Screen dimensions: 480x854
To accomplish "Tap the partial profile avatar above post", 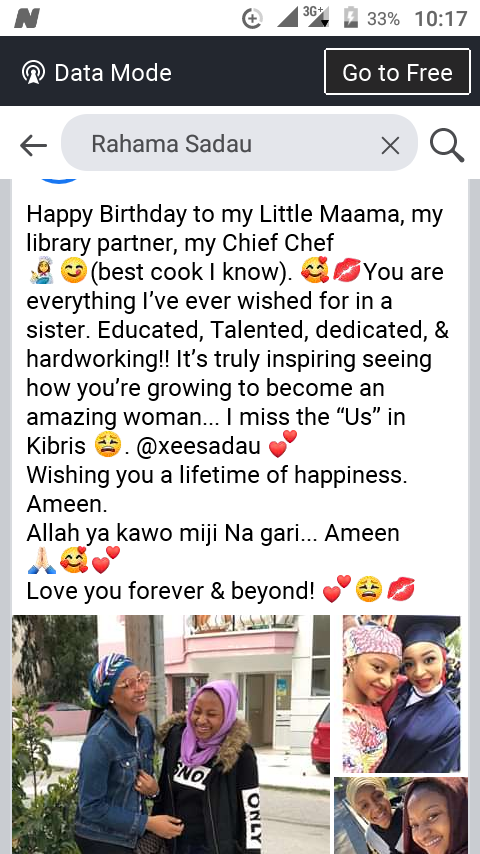I will coord(59,181).
